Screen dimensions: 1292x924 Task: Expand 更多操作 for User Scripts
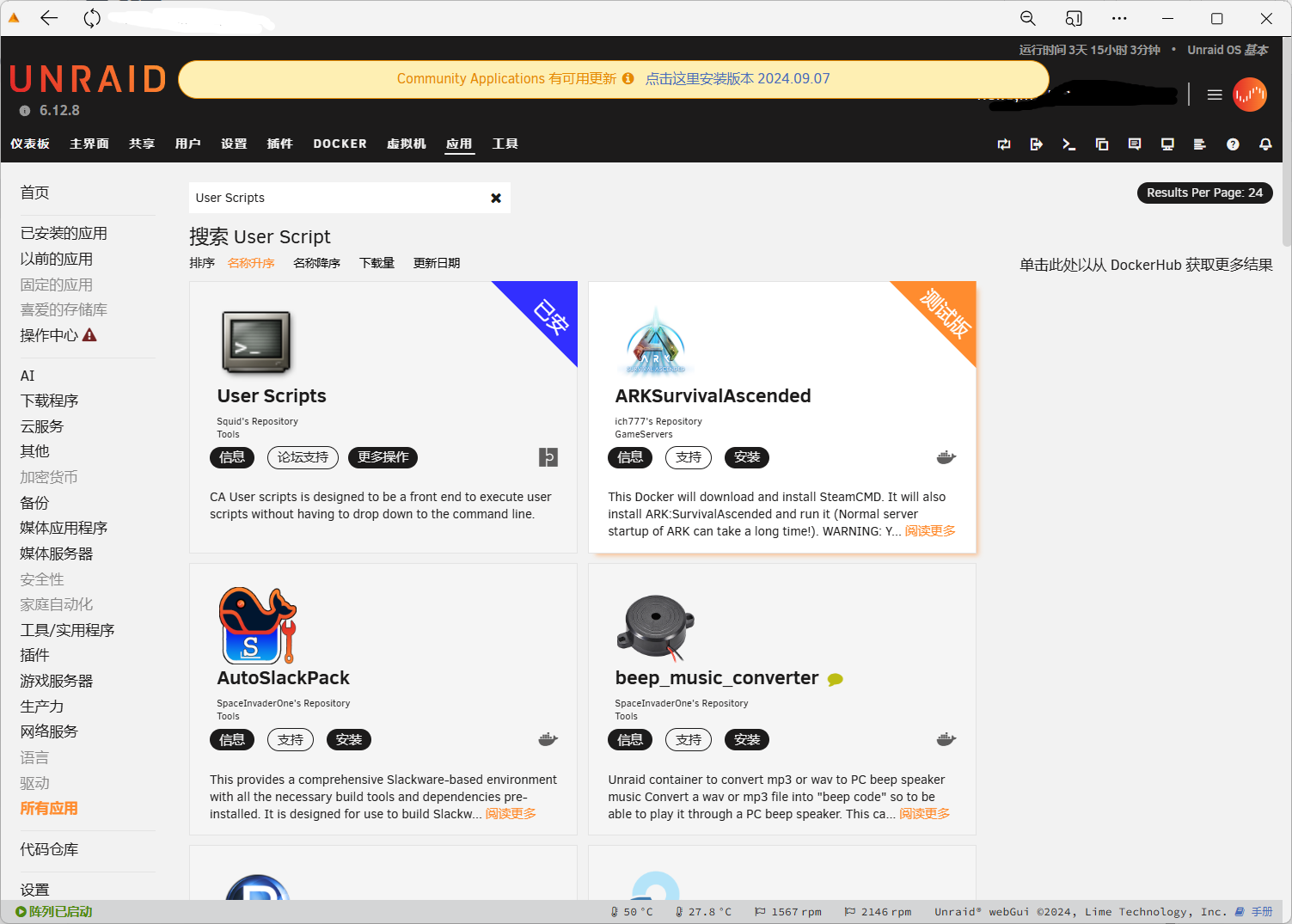click(383, 457)
